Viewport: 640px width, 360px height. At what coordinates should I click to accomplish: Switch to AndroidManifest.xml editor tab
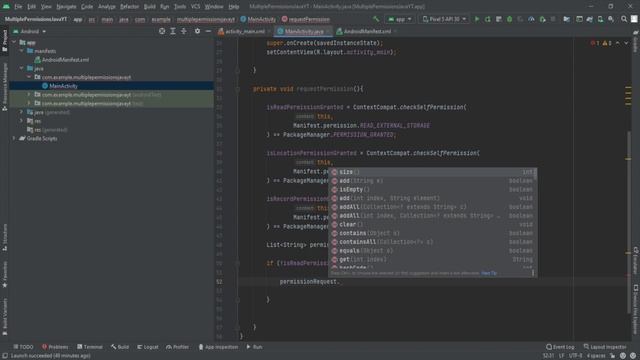pyautogui.click(x=366, y=31)
